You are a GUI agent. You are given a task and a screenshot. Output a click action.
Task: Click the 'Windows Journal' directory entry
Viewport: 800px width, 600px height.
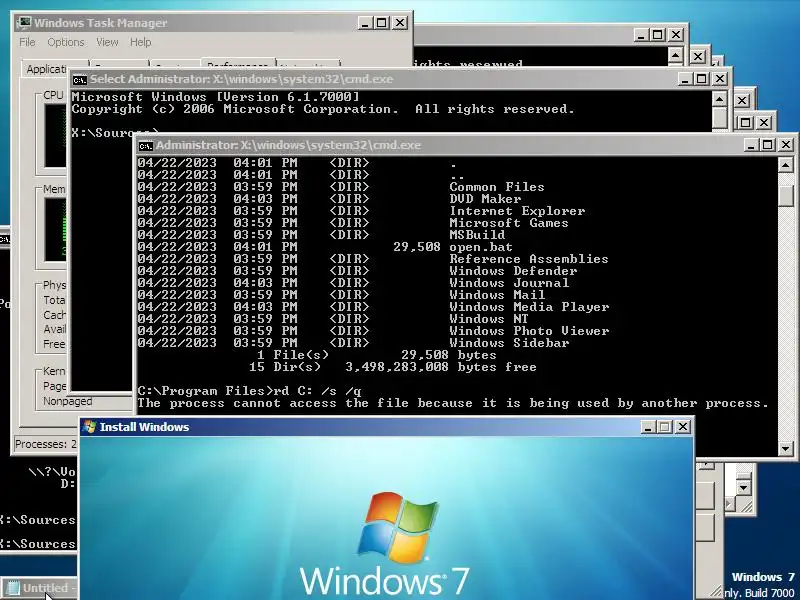click(x=509, y=283)
